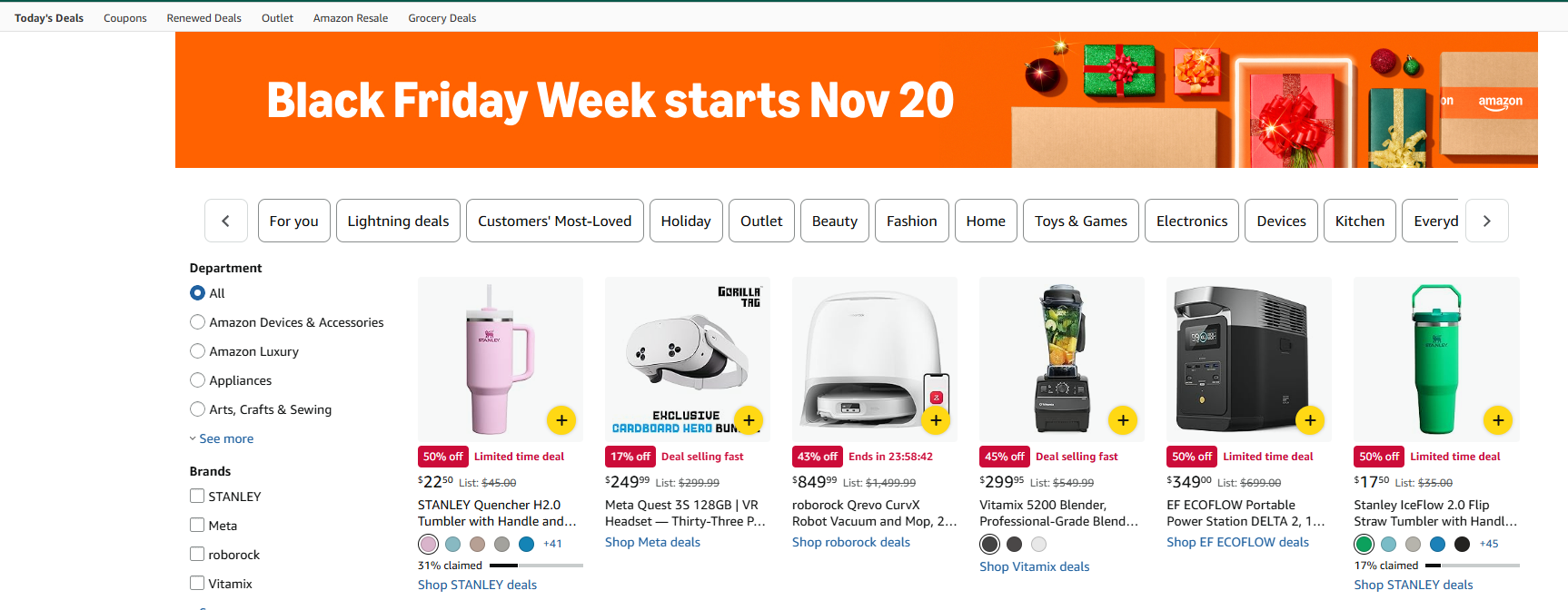
Task: Click plus icon on Meta Quest 3S
Action: pyautogui.click(x=749, y=420)
